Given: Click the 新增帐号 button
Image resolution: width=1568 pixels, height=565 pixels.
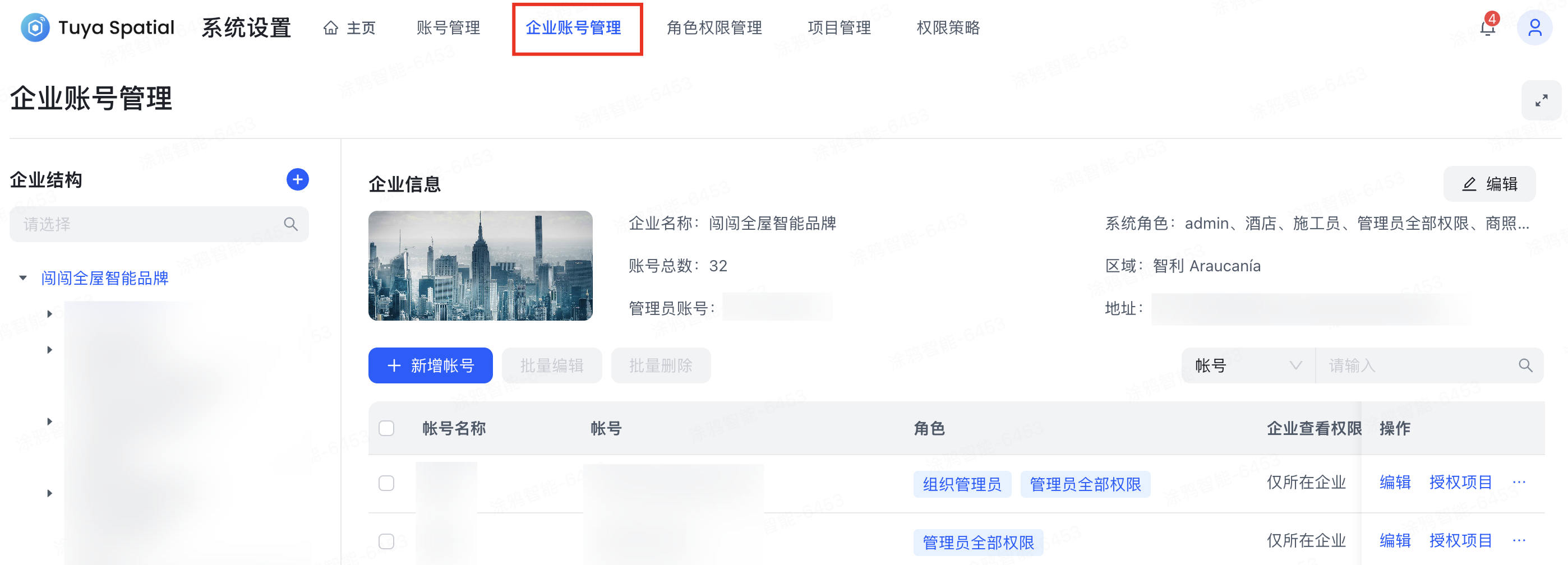Looking at the screenshot, I should (x=430, y=365).
